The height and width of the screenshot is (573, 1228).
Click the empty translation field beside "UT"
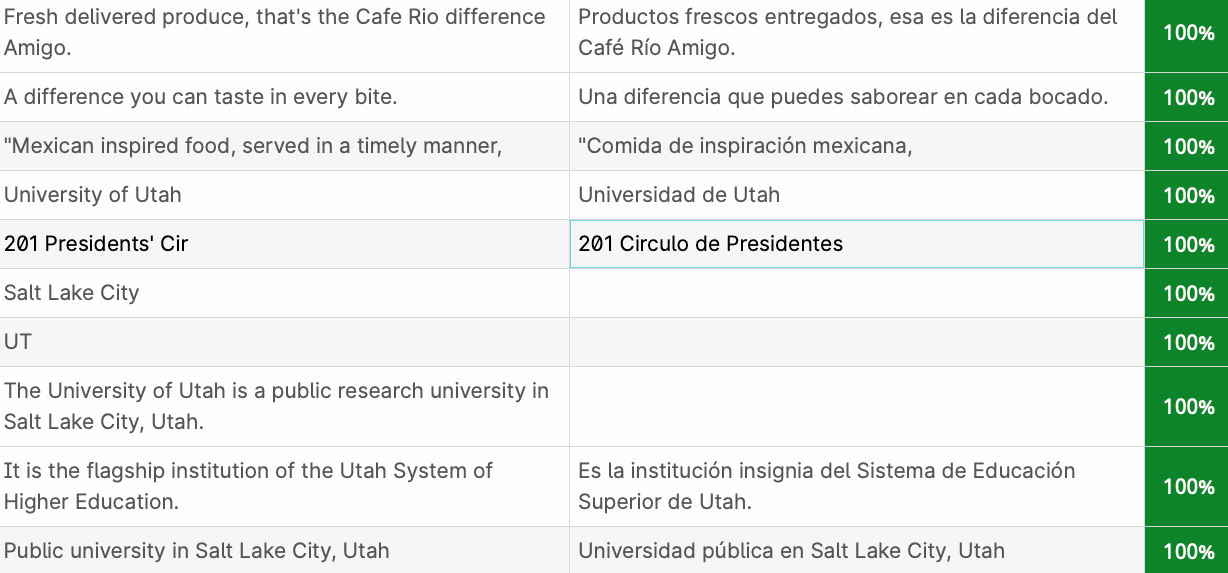[856, 342]
